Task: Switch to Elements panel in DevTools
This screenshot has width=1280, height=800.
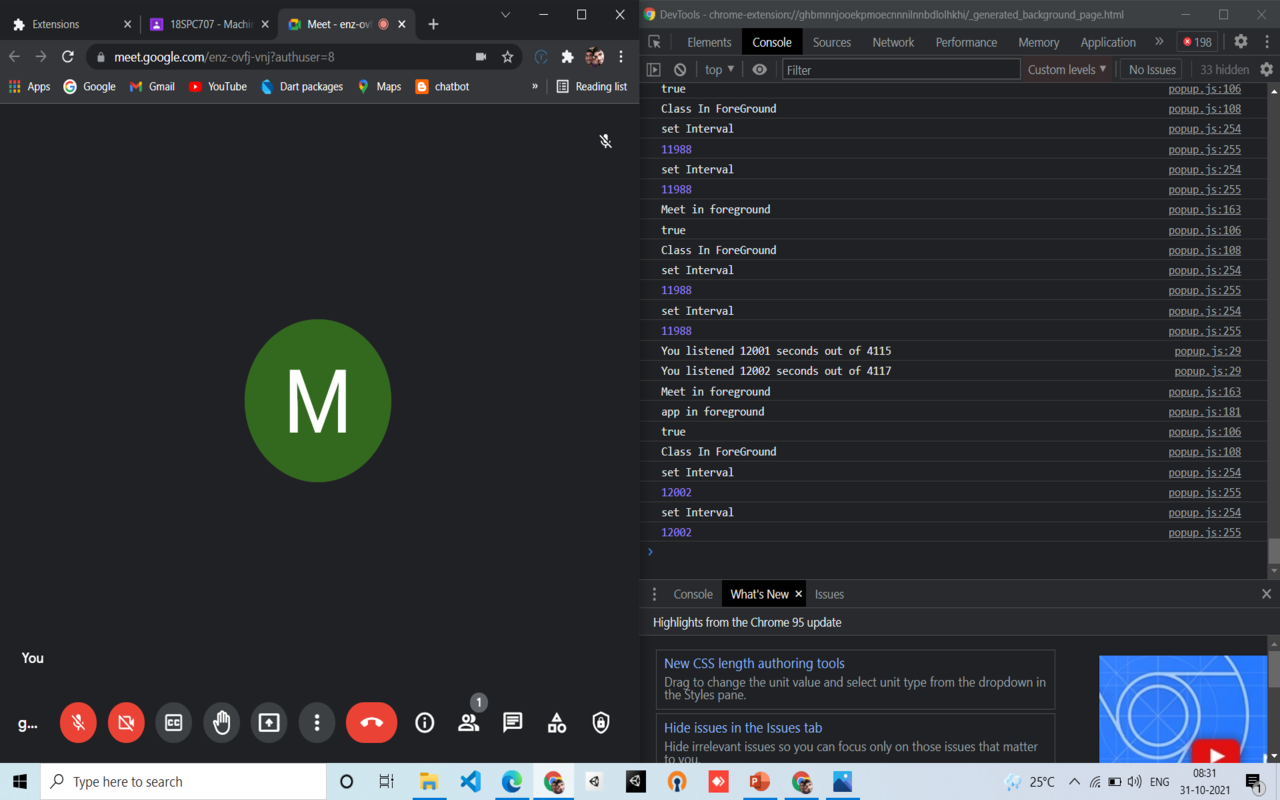Action: [709, 42]
